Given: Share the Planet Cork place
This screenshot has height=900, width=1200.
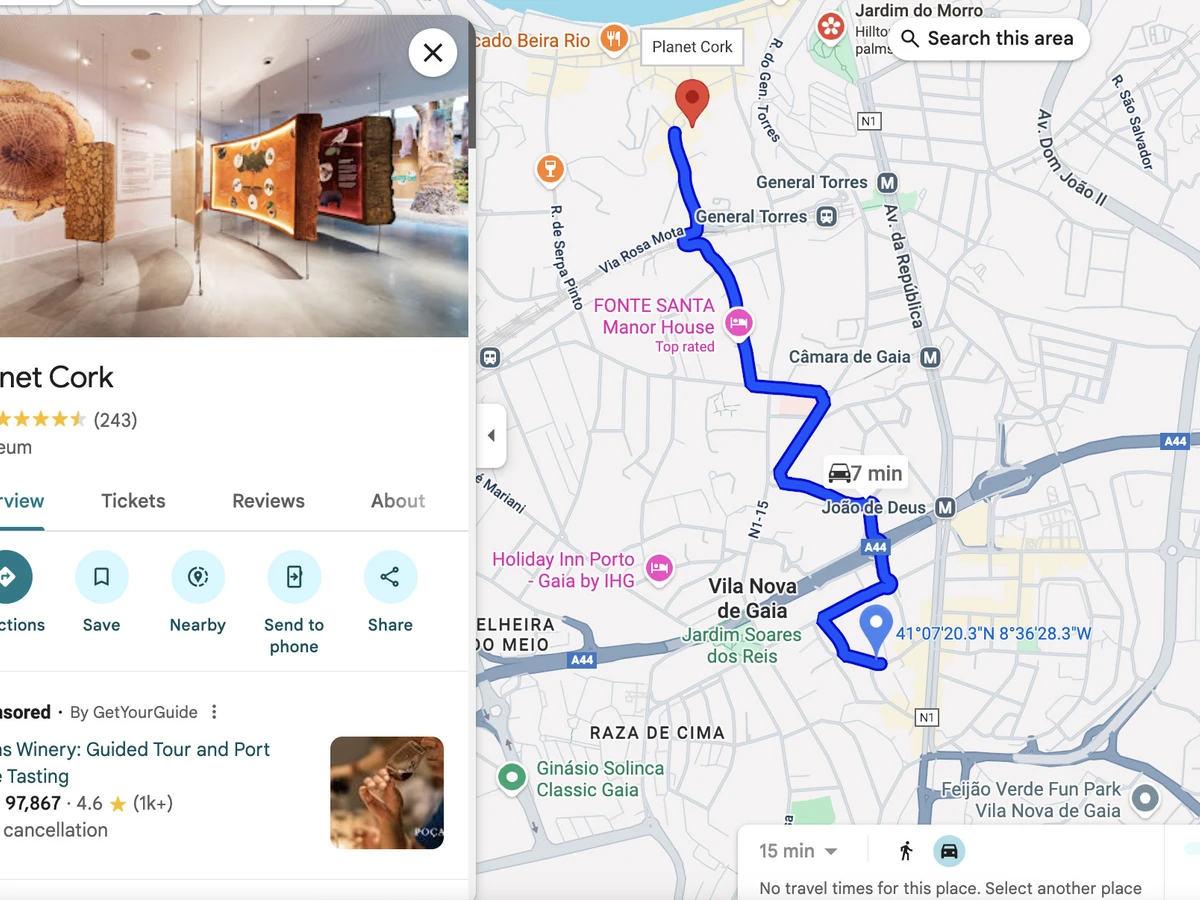Looking at the screenshot, I should tap(390, 577).
